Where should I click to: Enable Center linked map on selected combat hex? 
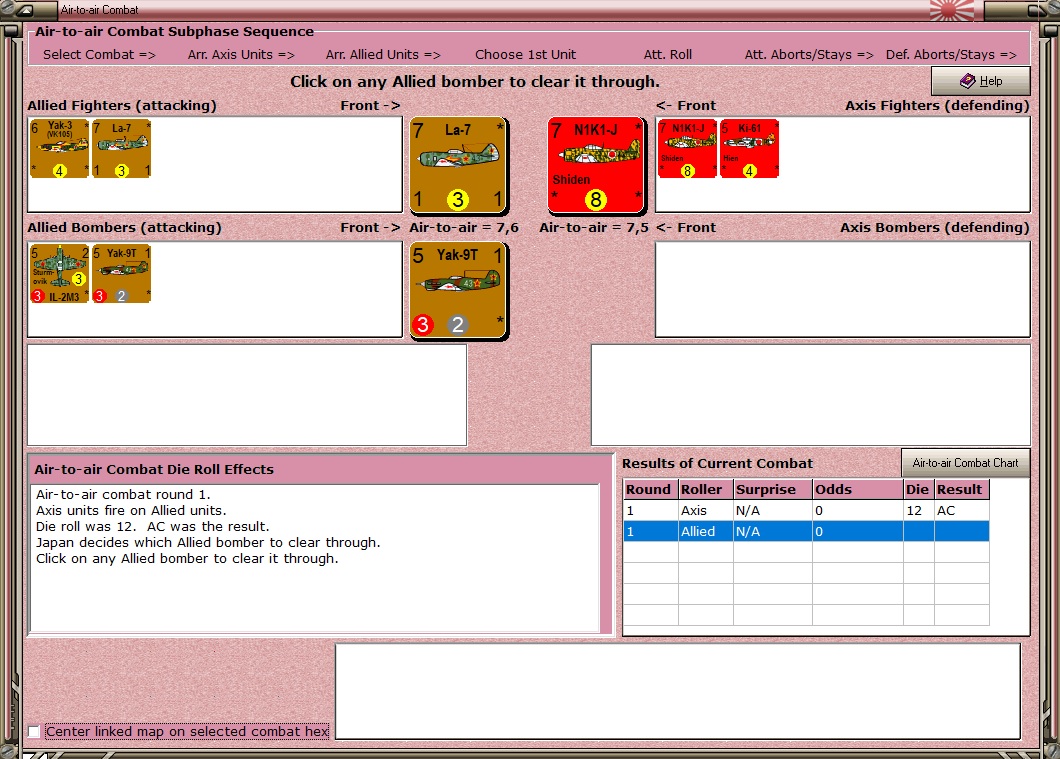click(34, 731)
